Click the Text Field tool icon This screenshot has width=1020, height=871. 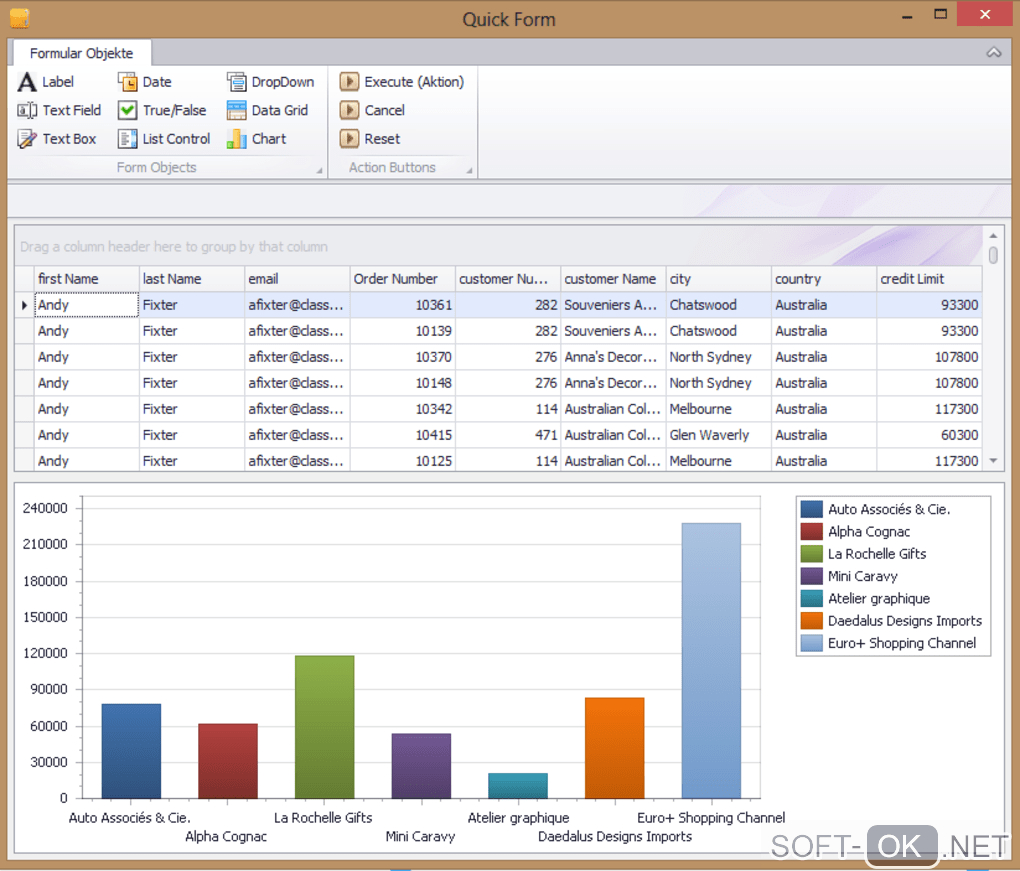[x=27, y=111]
